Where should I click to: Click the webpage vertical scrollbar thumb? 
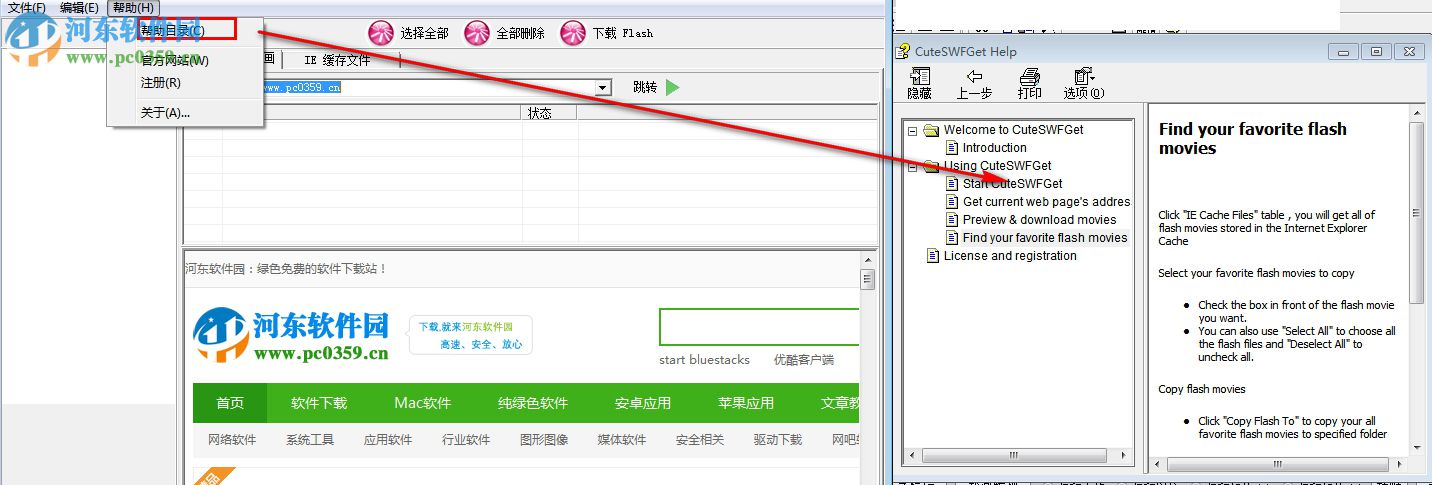868,279
